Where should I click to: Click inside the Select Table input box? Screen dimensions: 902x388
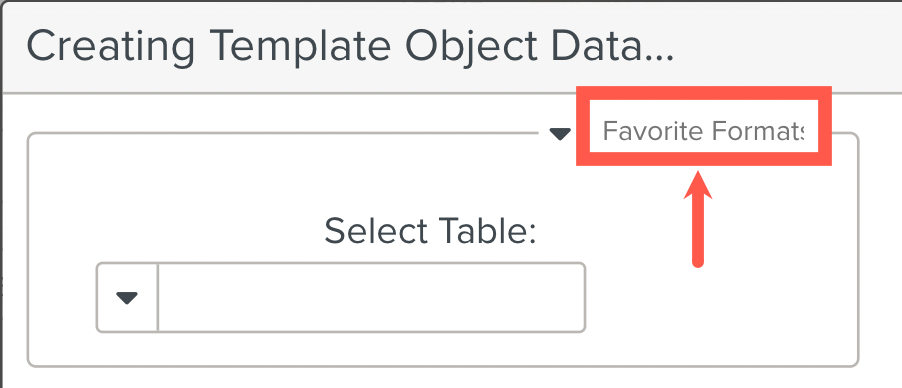click(372, 298)
